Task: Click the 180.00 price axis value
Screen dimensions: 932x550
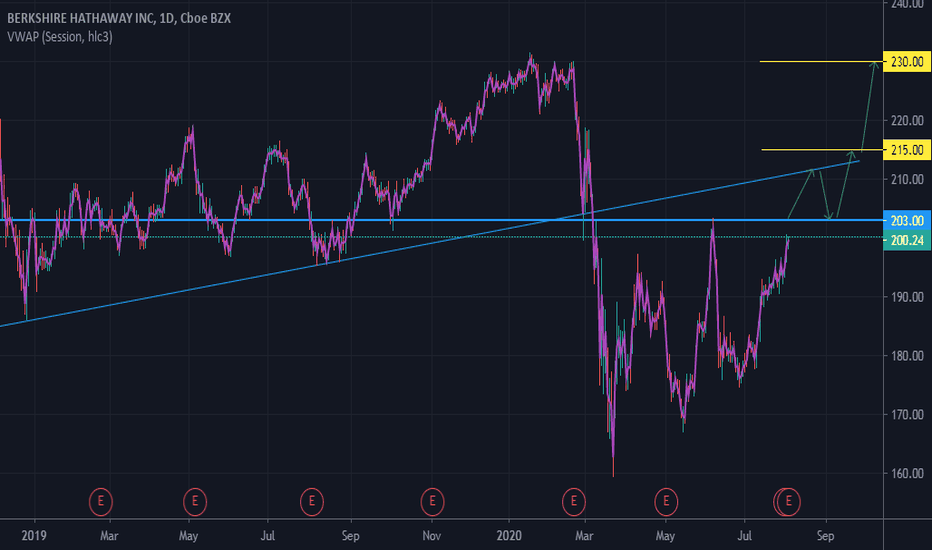Action: pos(907,356)
